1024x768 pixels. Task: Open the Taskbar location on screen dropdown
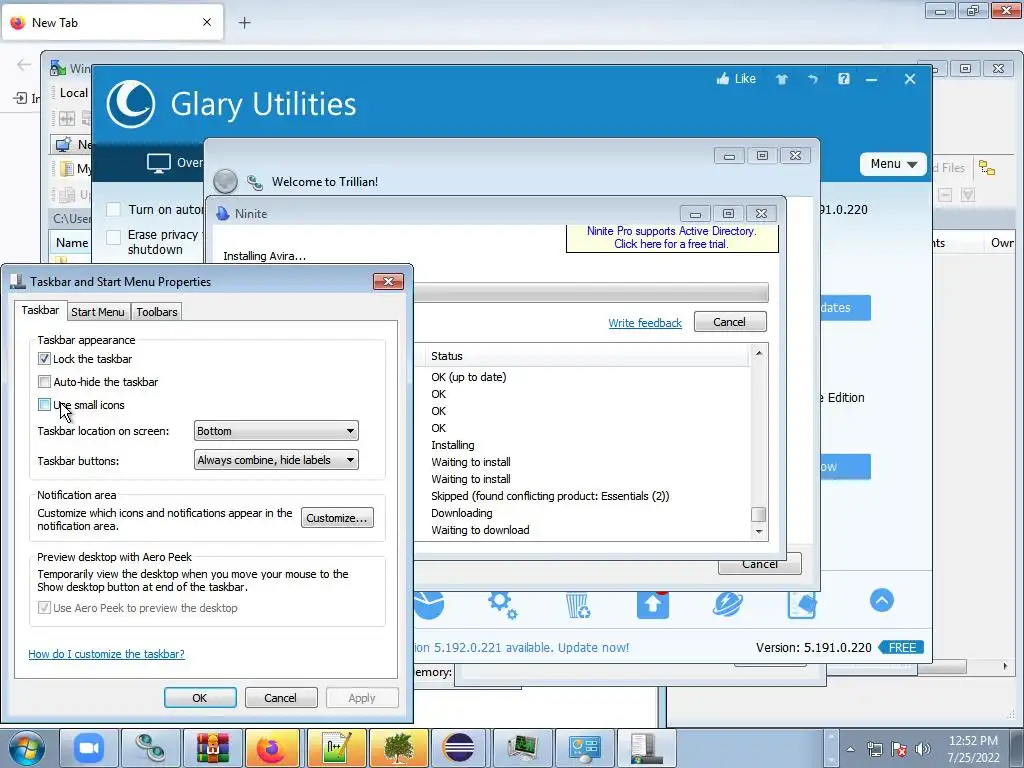(276, 431)
